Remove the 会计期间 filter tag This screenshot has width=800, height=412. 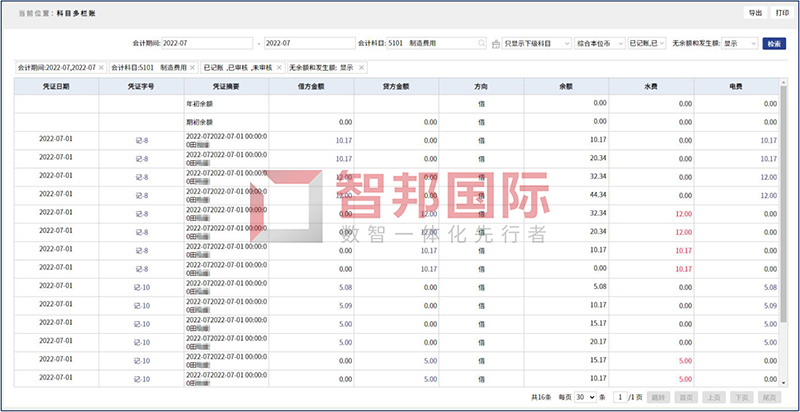(102, 67)
